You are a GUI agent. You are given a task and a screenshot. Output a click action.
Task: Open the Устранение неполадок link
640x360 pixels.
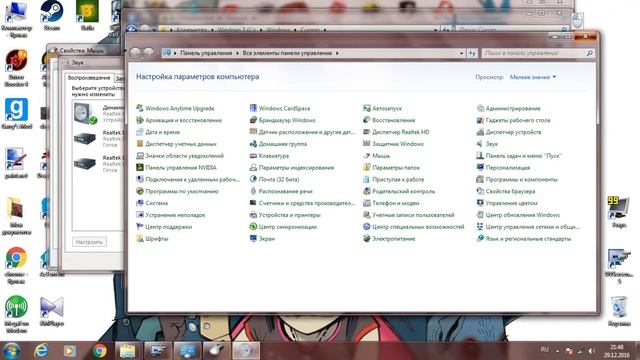coord(176,215)
